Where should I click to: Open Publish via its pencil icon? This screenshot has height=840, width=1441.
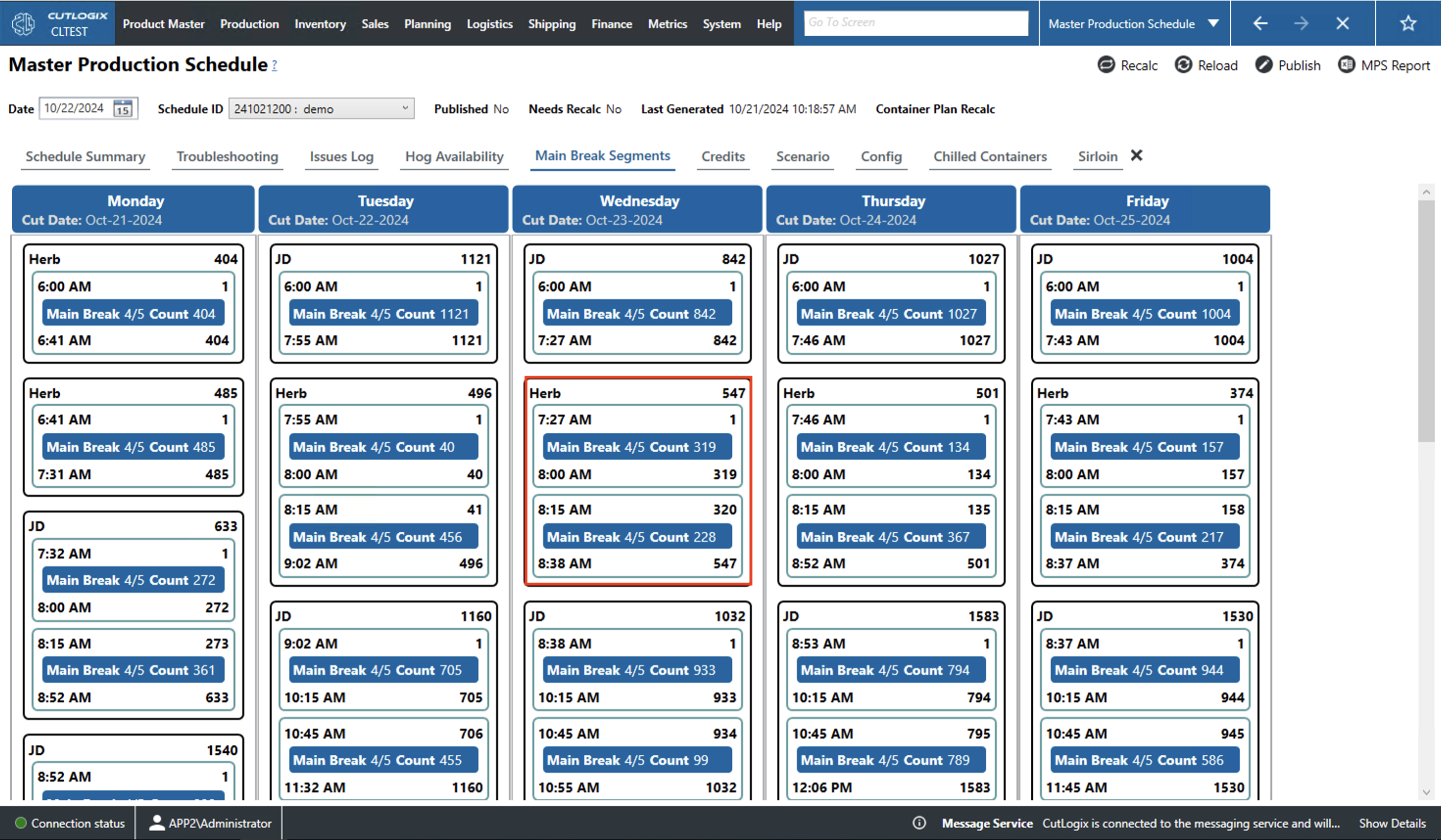tap(1264, 65)
